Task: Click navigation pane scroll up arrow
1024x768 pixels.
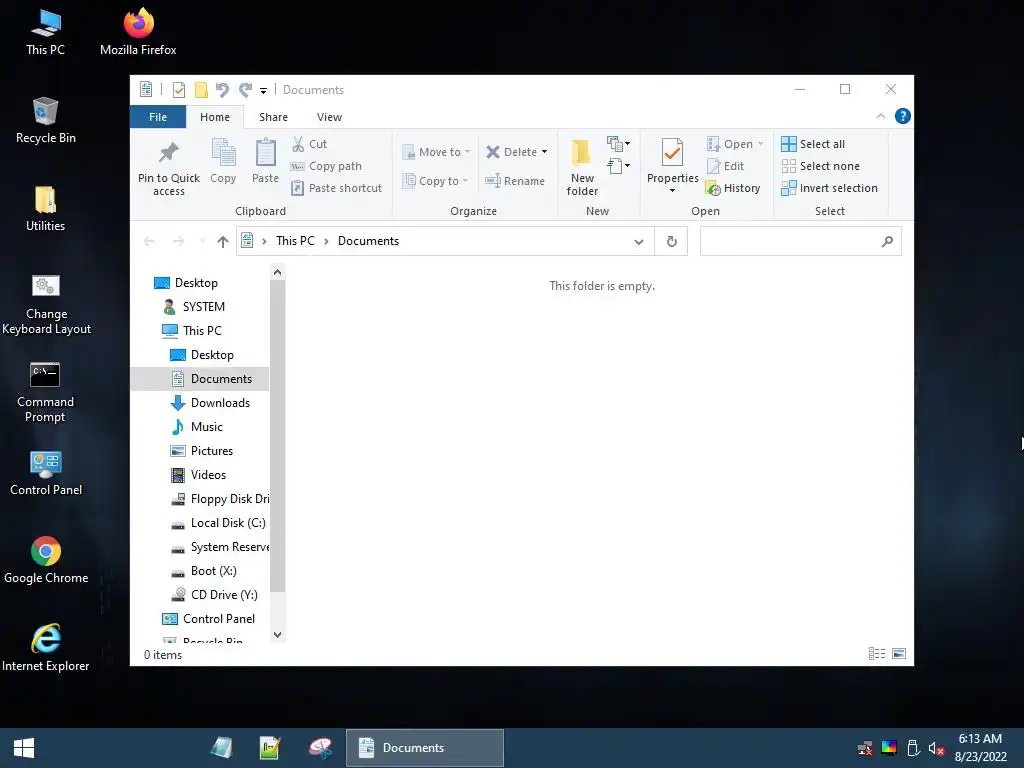Action: point(278,272)
